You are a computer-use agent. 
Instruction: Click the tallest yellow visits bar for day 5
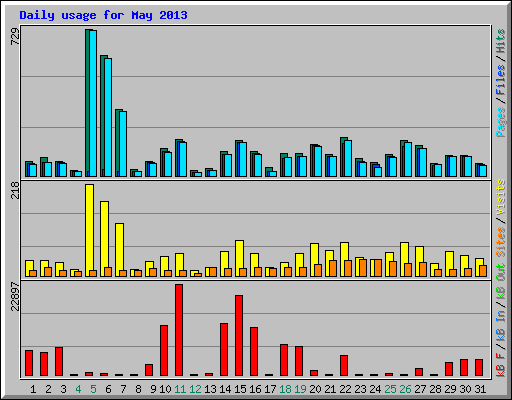[x=89, y=230]
